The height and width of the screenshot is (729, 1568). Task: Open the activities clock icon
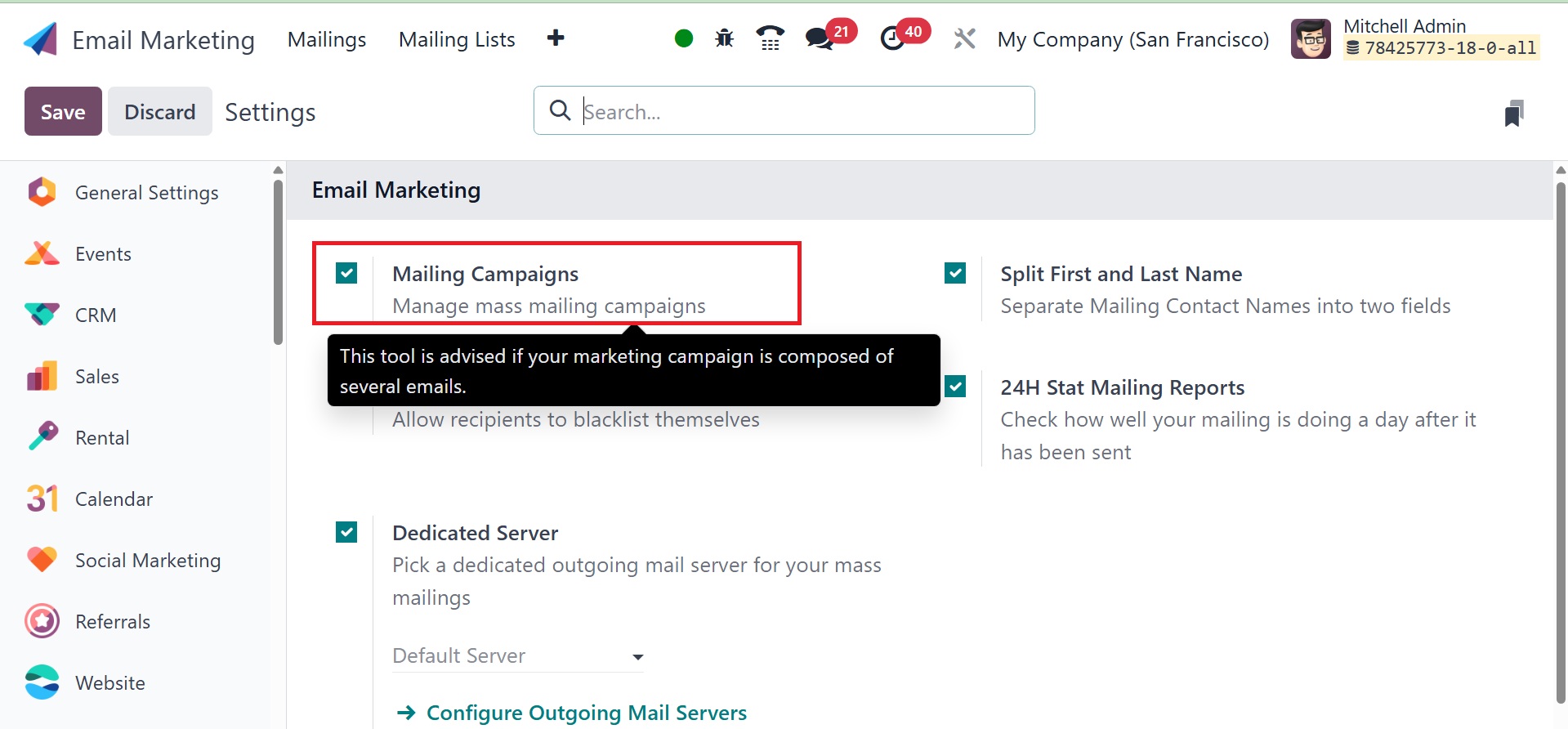(x=892, y=38)
